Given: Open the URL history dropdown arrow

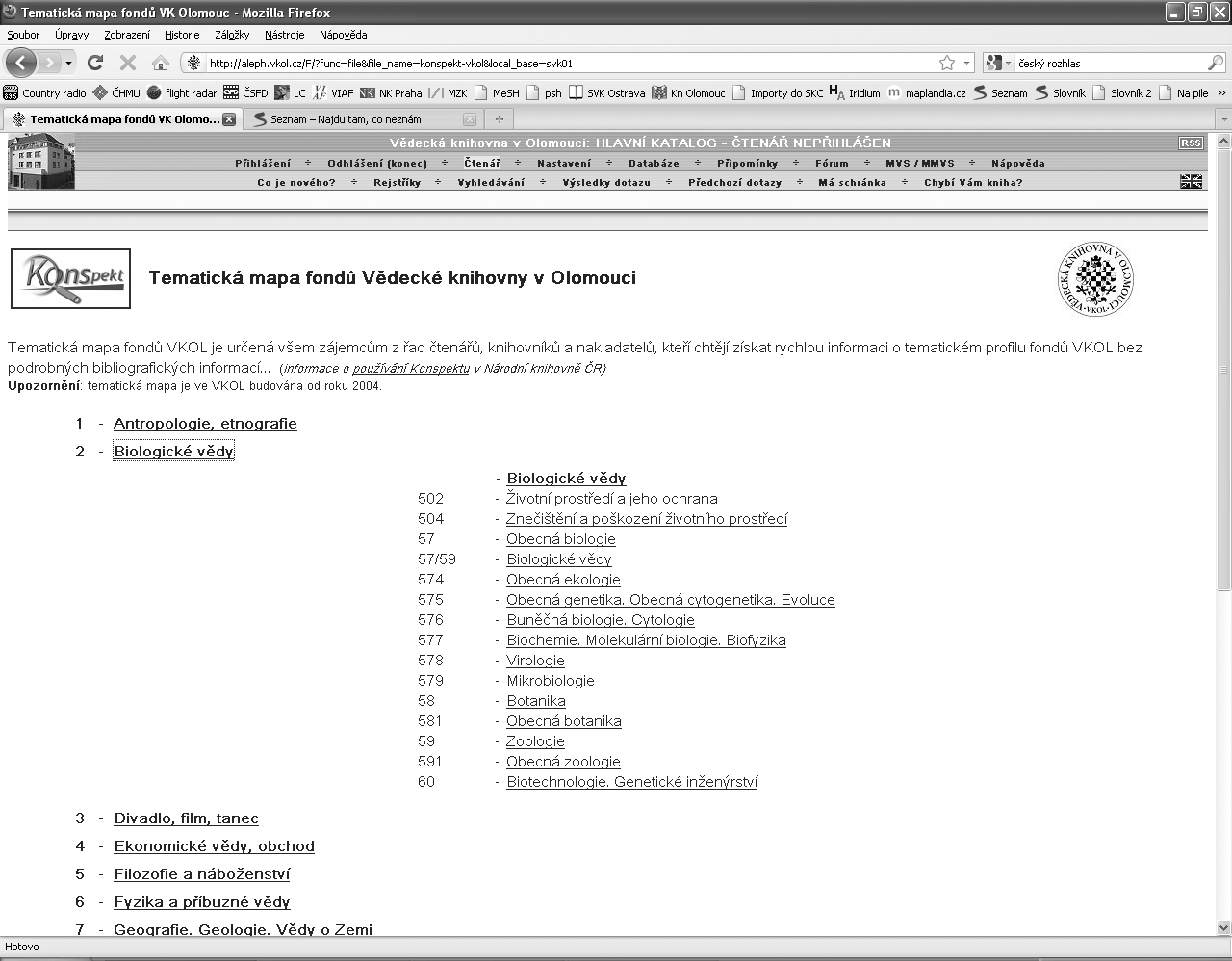Looking at the screenshot, I should click(x=965, y=64).
